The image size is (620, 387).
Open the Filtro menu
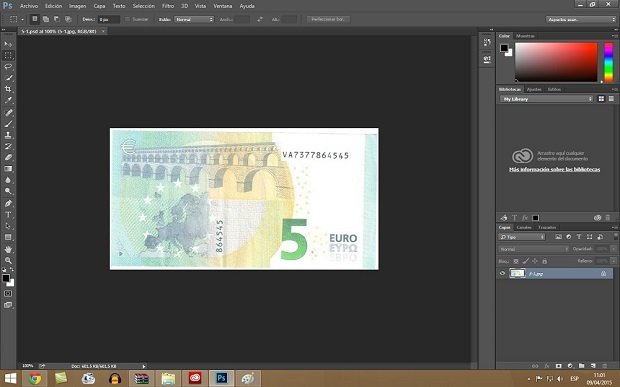168,6
